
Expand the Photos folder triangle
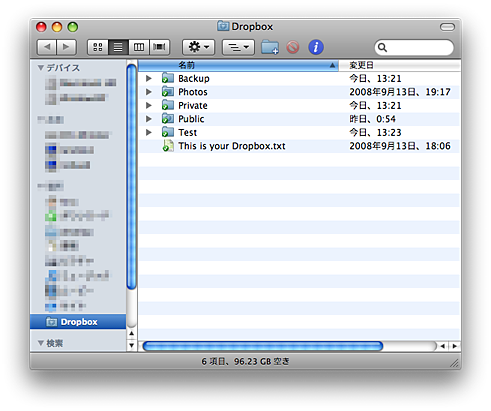149,92
